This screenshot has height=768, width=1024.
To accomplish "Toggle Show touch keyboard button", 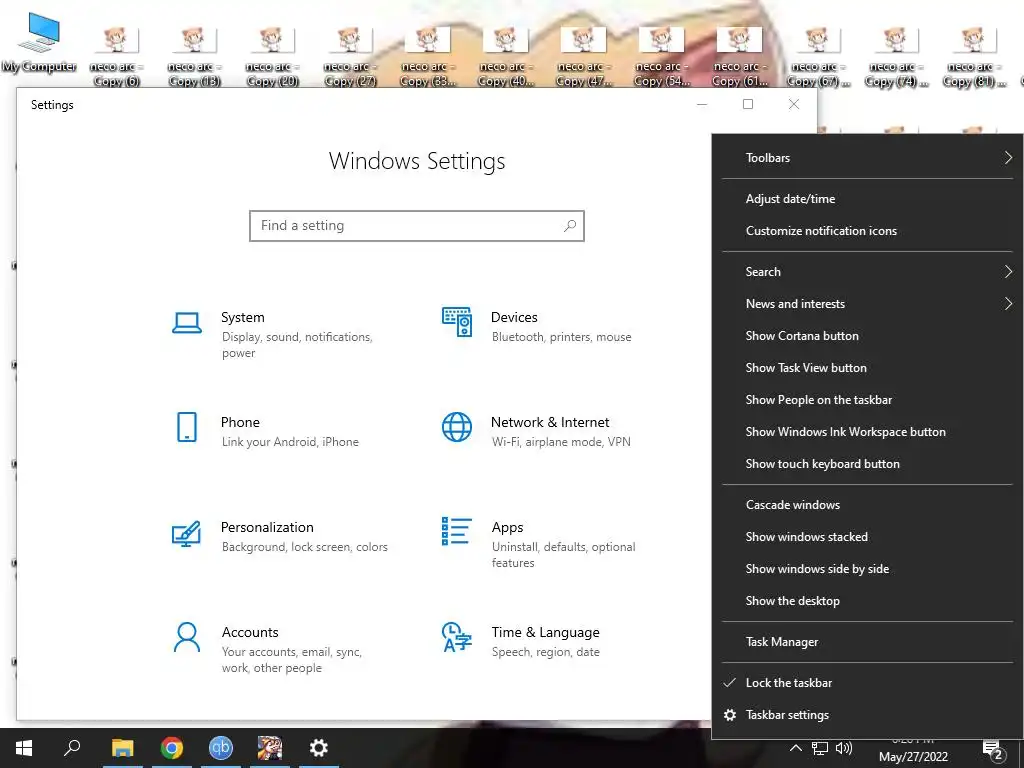I will pos(867,464).
